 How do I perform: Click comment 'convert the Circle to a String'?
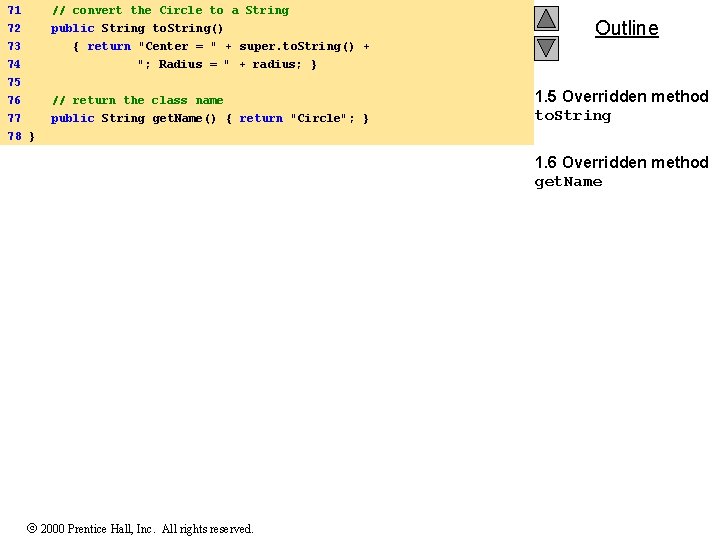click(170, 10)
